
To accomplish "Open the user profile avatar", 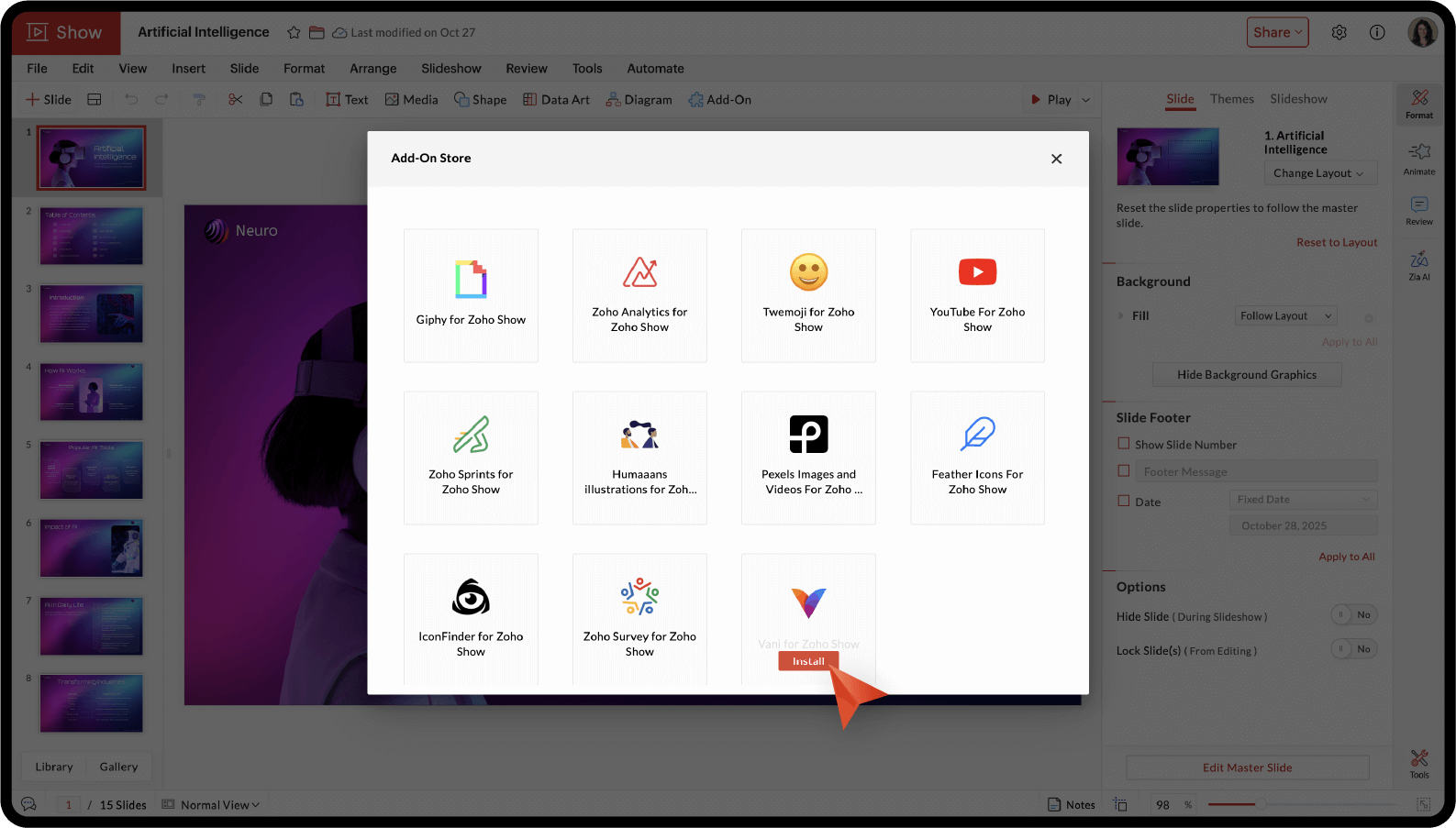I will coord(1422,32).
